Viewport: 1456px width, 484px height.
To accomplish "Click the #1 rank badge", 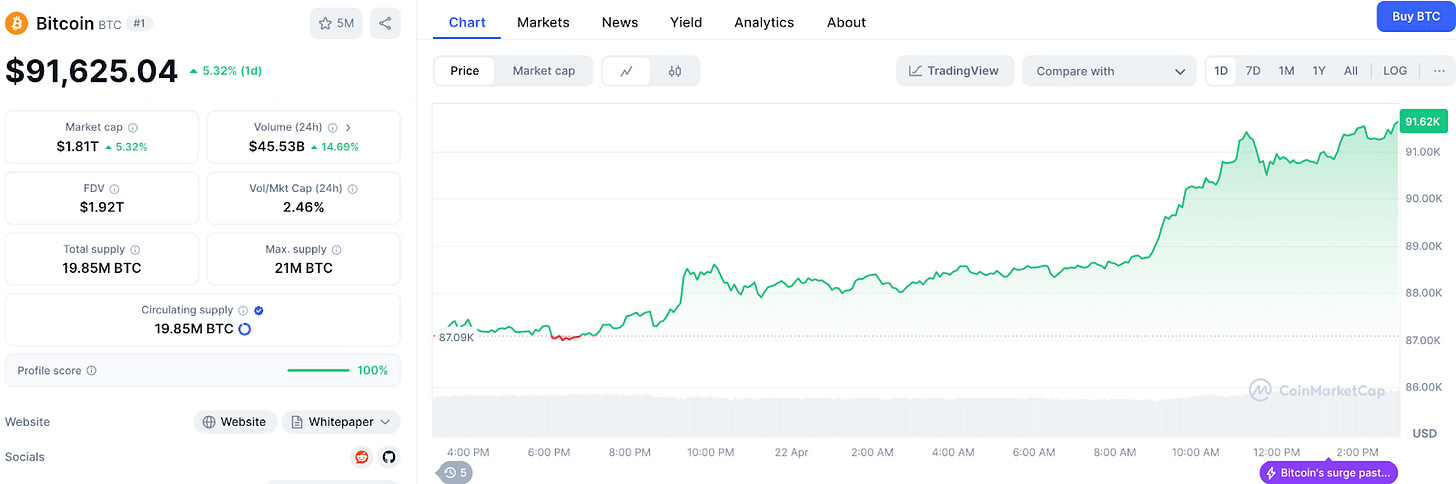I will click(x=140, y=23).
